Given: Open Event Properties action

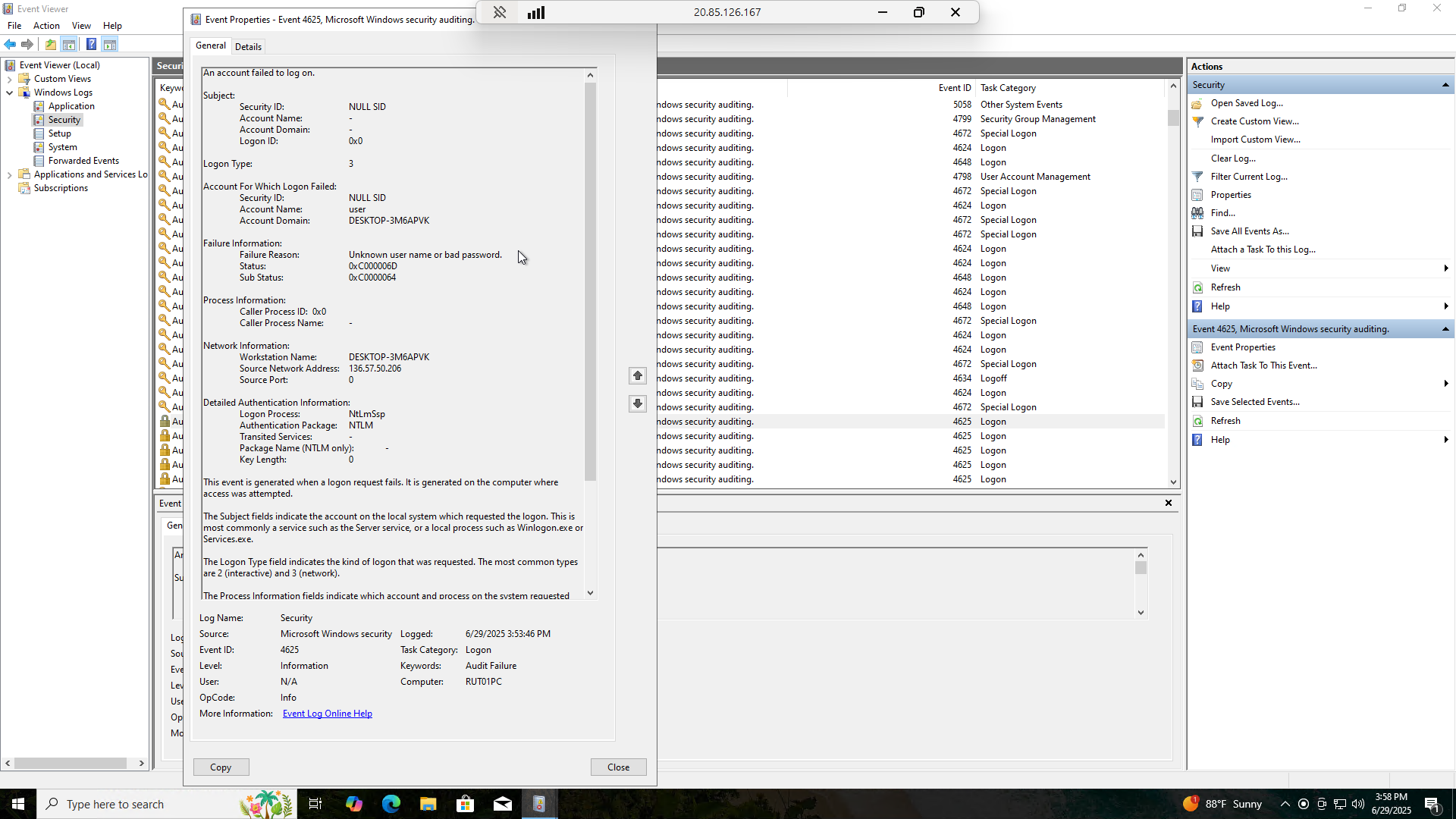Looking at the screenshot, I should coord(1243,347).
